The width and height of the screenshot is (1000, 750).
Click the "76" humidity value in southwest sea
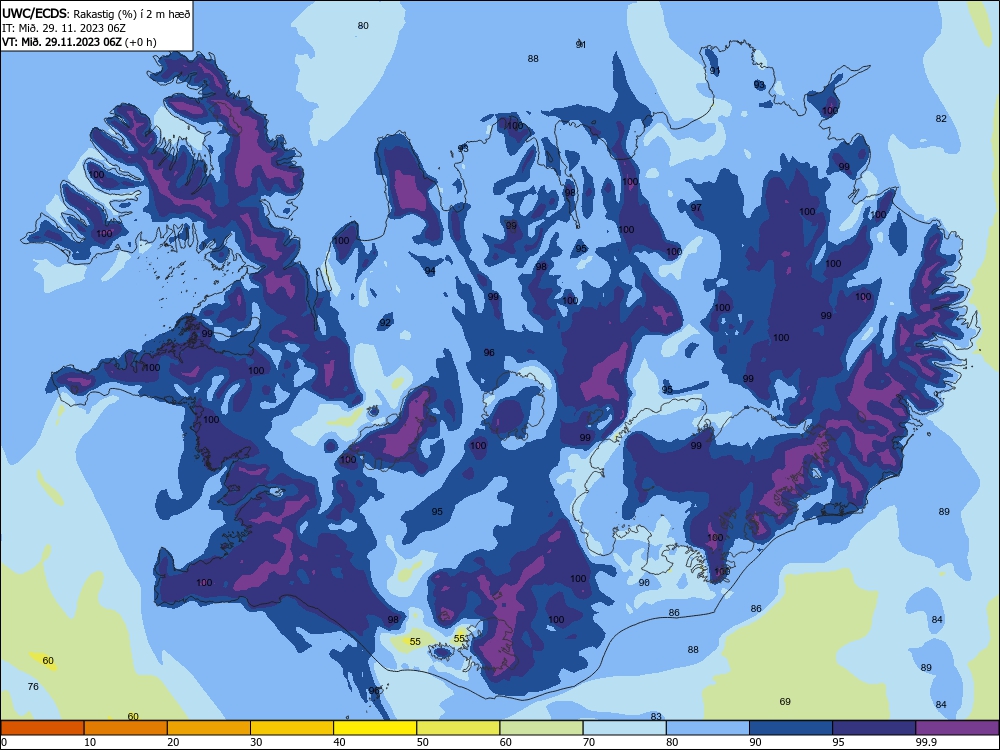pyautogui.click(x=33, y=686)
